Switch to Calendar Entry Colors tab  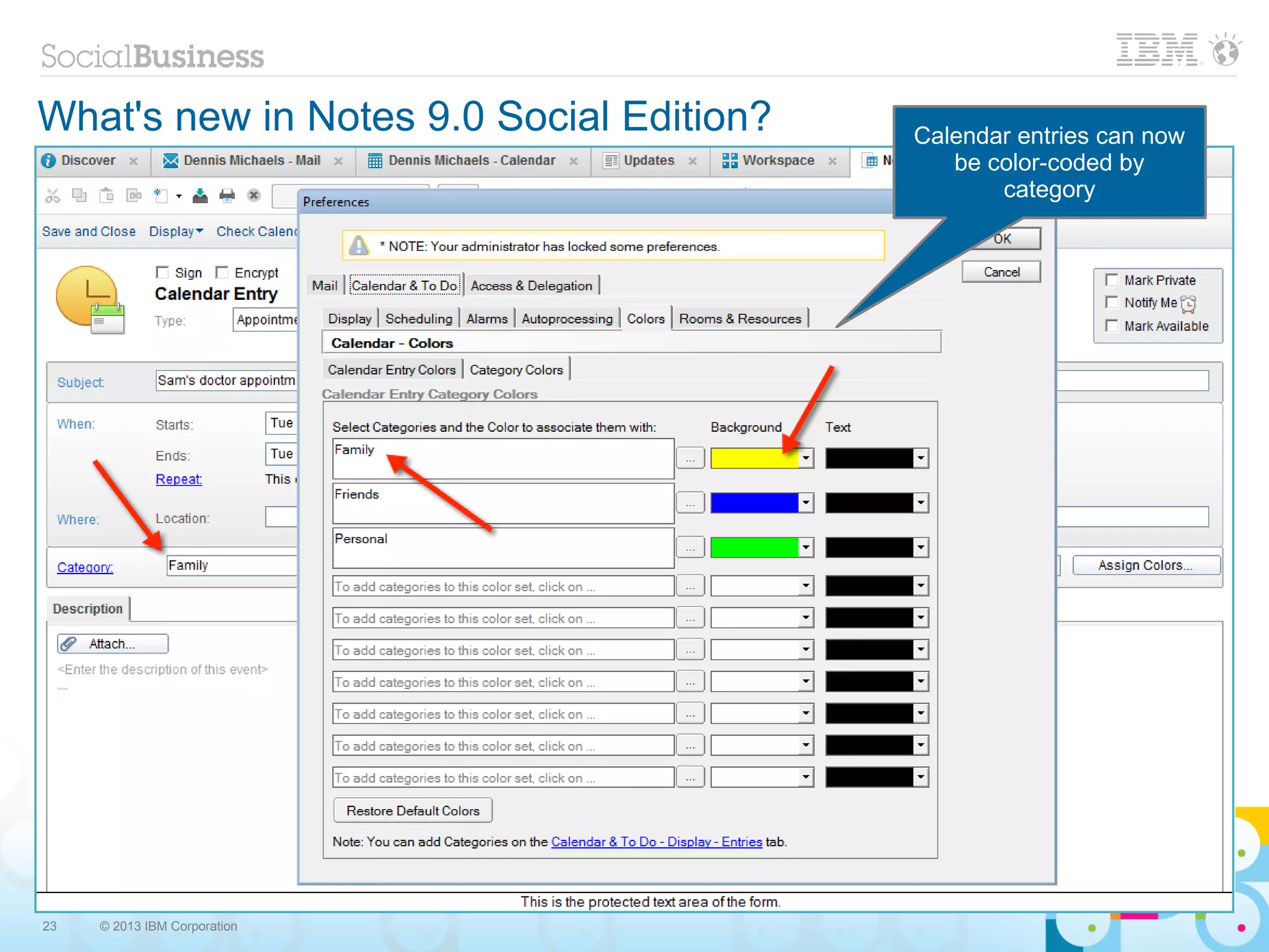coord(392,370)
